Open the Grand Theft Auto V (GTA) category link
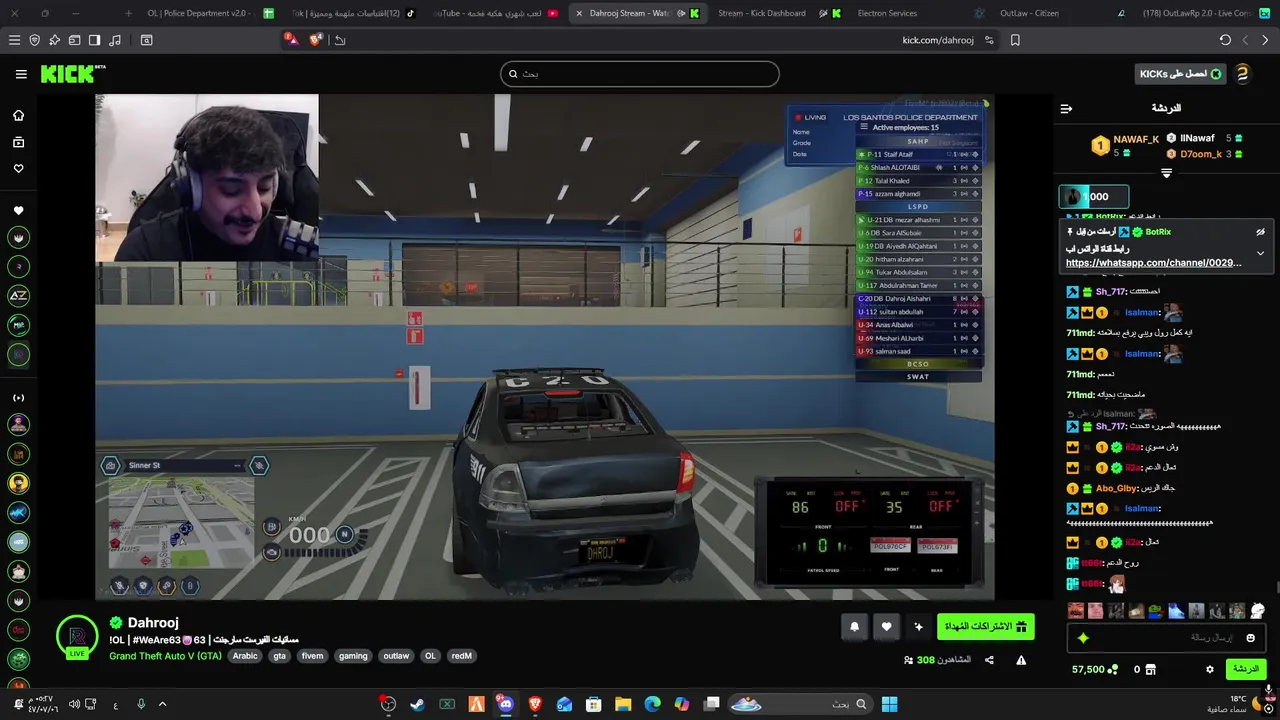 [x=165, y=656]
